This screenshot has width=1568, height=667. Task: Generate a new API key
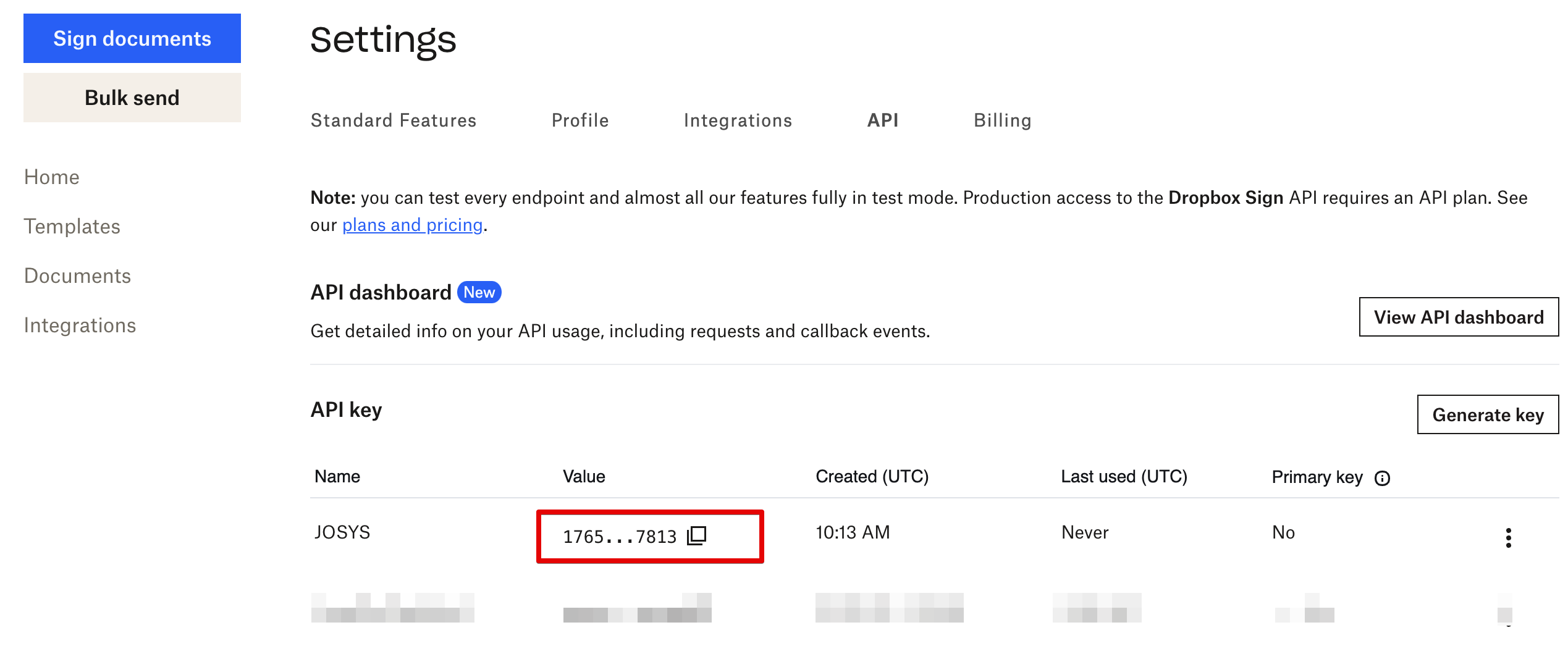point(1488,414)
